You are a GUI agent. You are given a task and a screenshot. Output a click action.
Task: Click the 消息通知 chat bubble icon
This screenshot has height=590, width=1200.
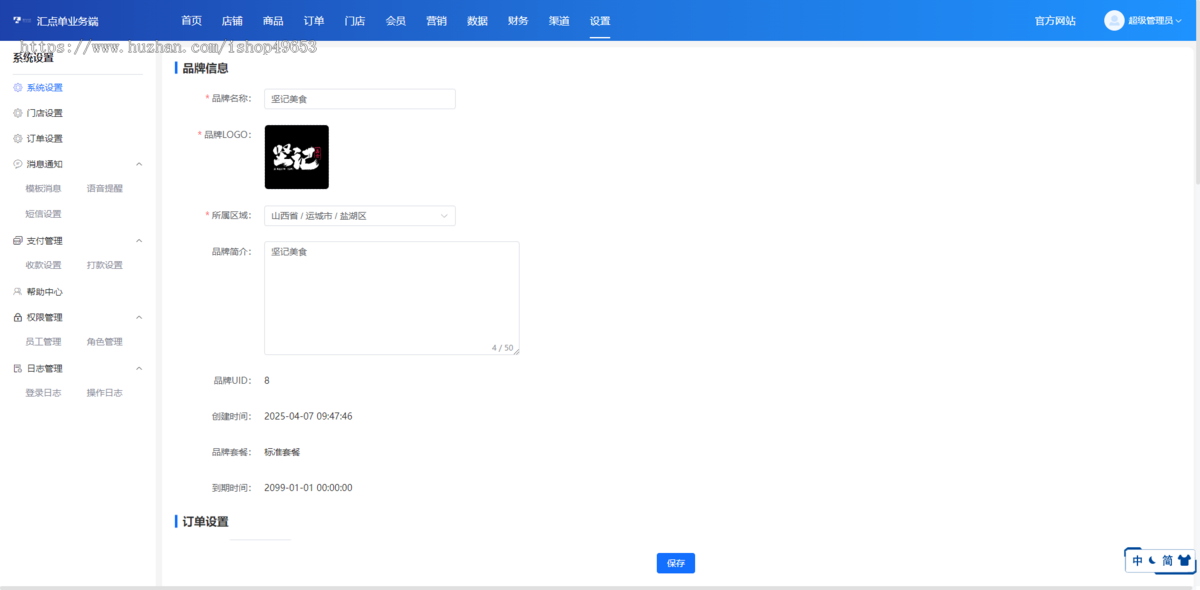[x=17, y=164]
